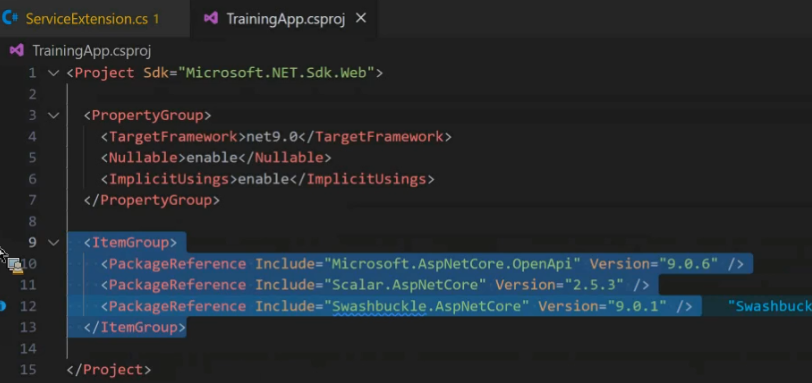Click the Swashbuckle inline hint text on line 12
Image resolution: width=812 pixels, height=383 pixels.
[x=770, y=306]
